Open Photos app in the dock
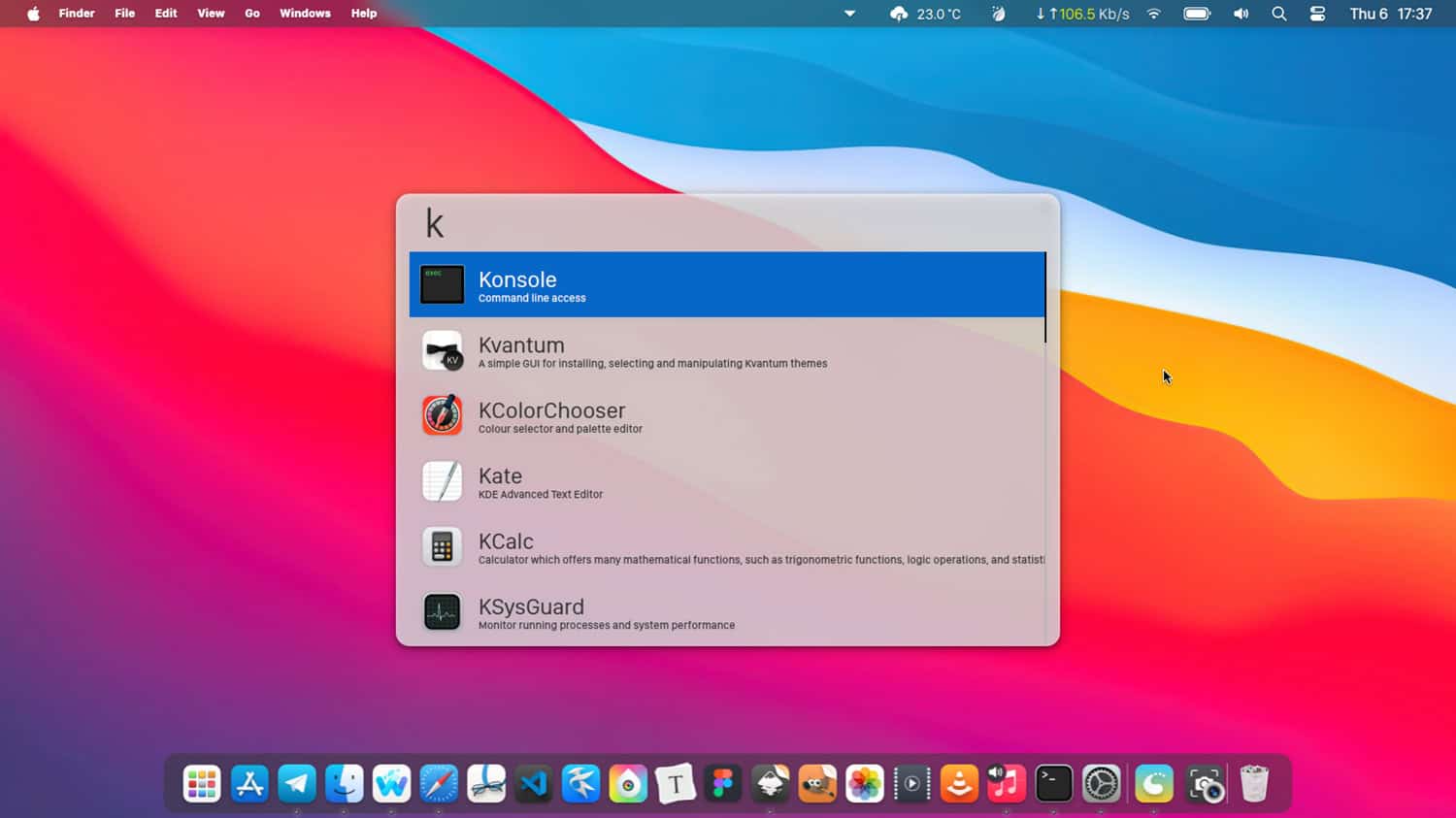 (865, 784)
